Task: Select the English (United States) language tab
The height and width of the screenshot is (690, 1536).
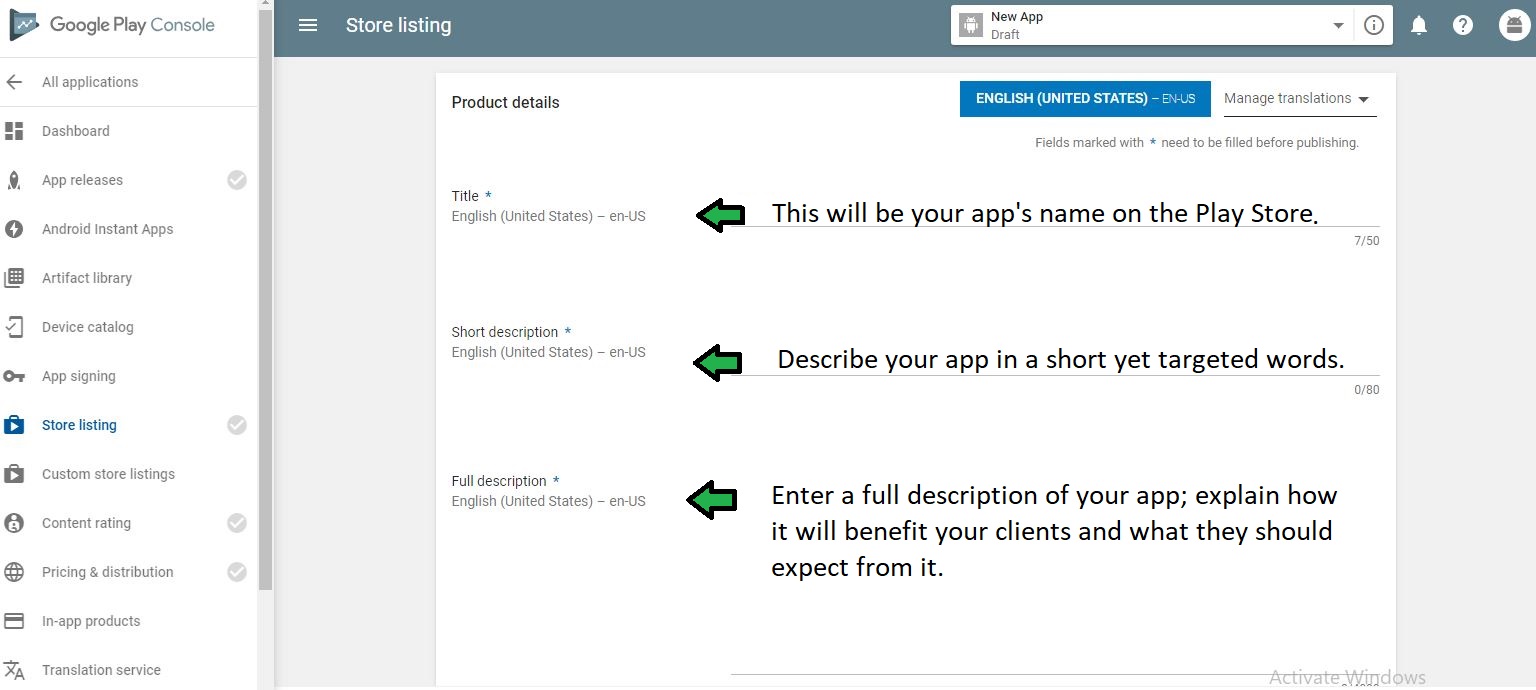Action: 1085,99
